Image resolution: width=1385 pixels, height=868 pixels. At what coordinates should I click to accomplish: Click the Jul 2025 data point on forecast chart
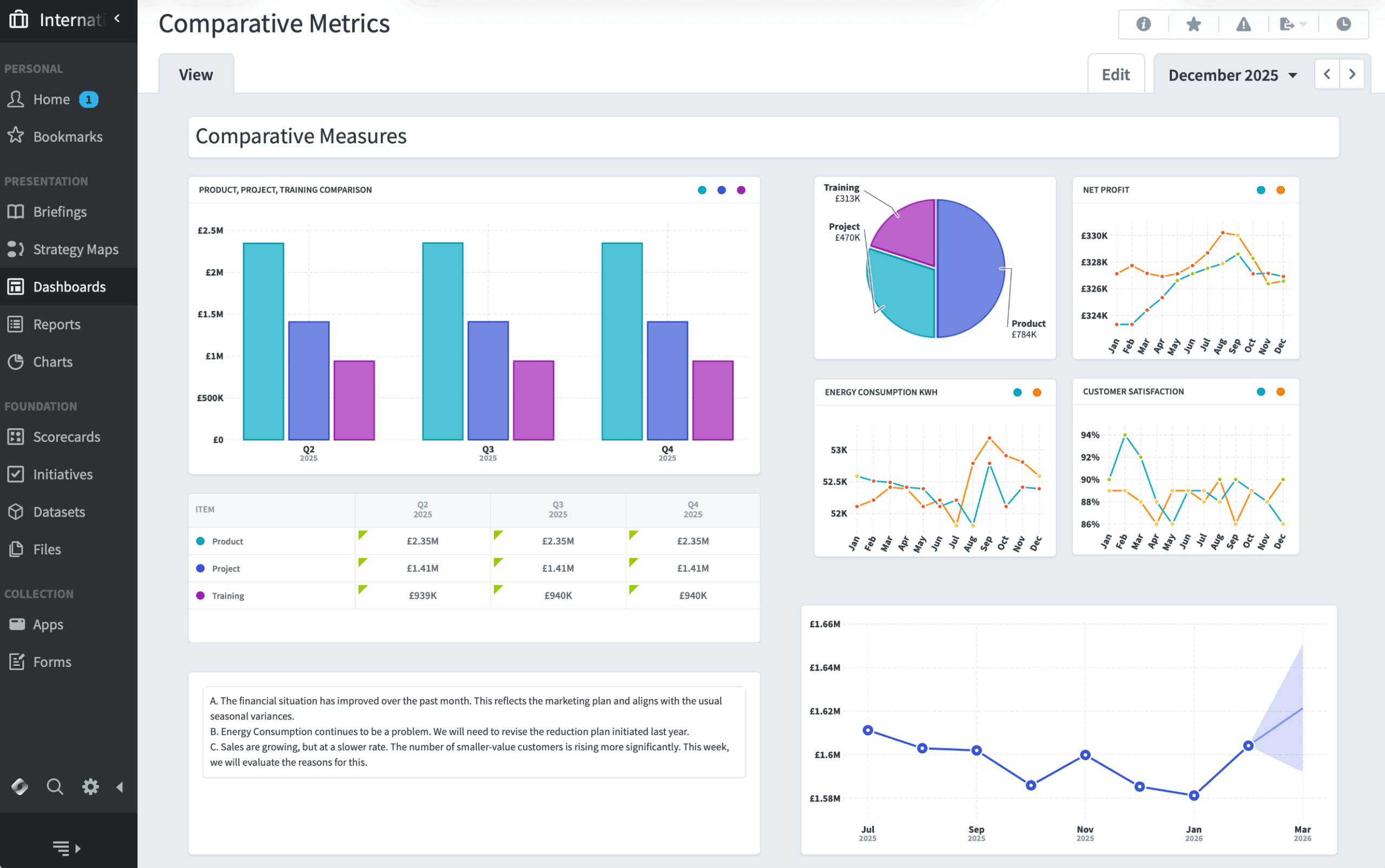[x=868, y=730]
